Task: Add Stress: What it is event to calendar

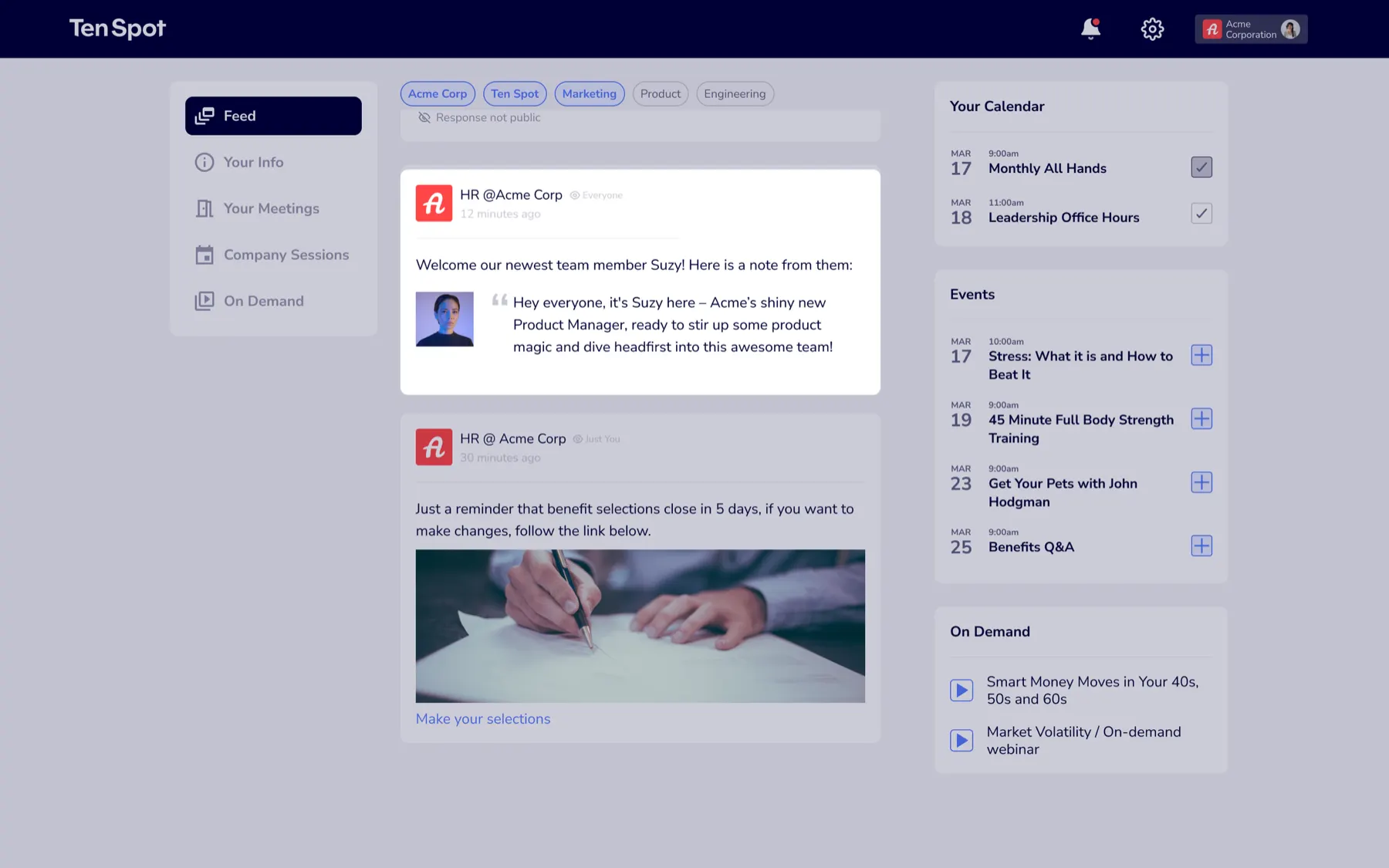Action: 1201,355
